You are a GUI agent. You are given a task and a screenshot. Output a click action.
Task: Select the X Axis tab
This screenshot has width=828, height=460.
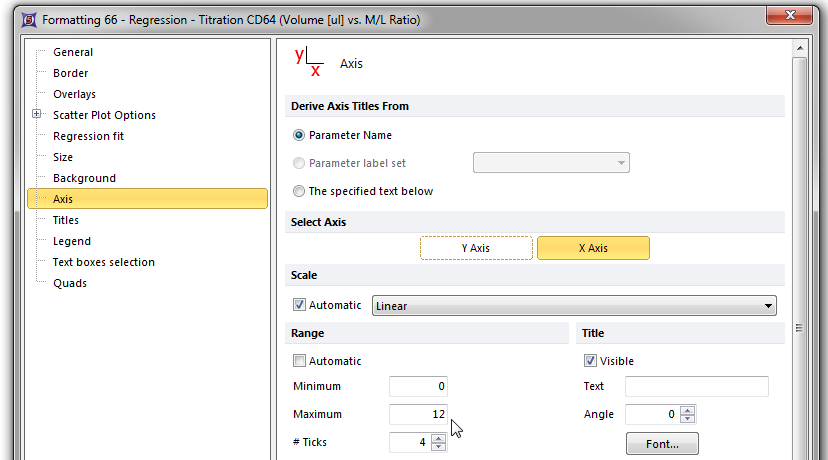[x=593, y=248]
